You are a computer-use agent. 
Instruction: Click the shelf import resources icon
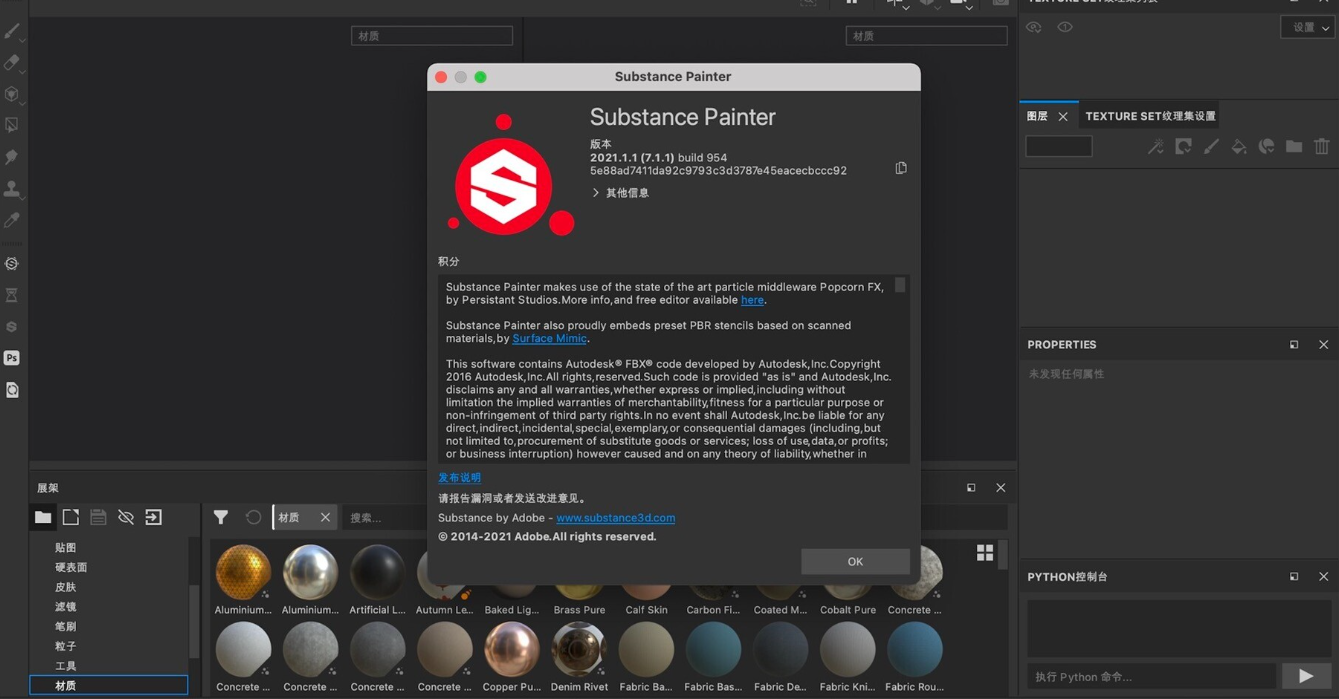(x=154, y=517)
